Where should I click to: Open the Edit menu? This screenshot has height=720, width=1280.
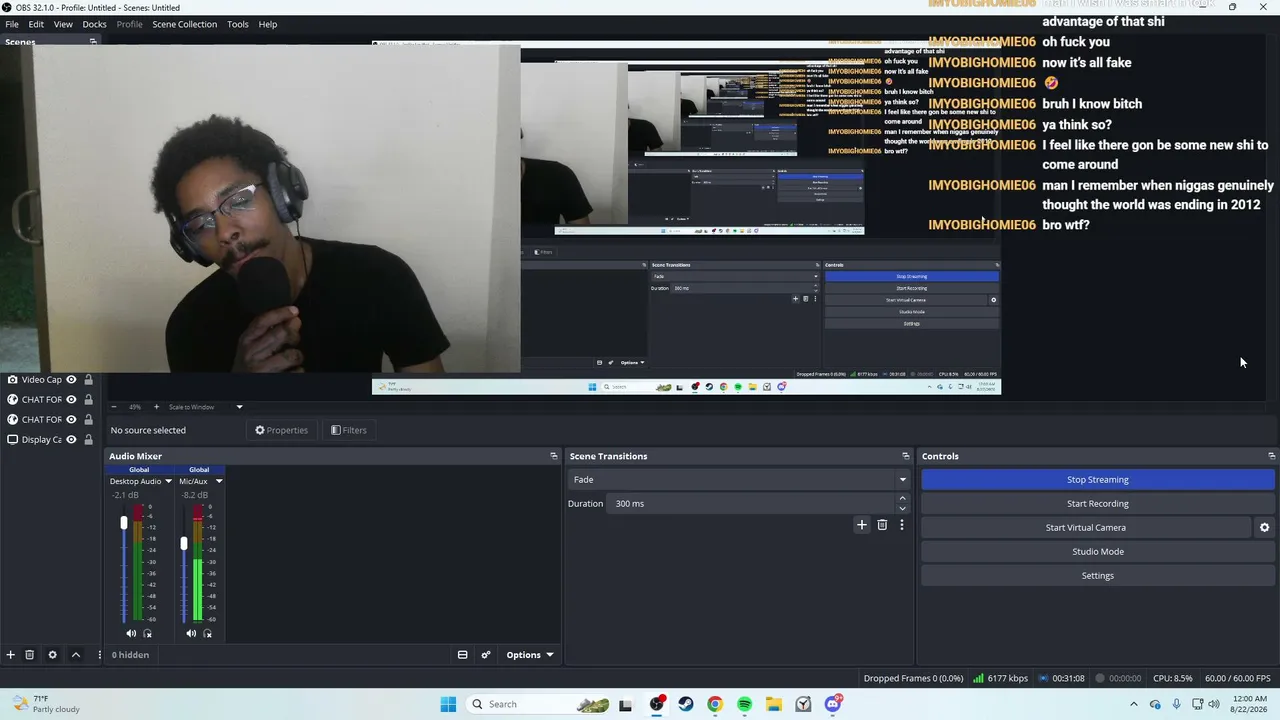[x=36, y=24]
